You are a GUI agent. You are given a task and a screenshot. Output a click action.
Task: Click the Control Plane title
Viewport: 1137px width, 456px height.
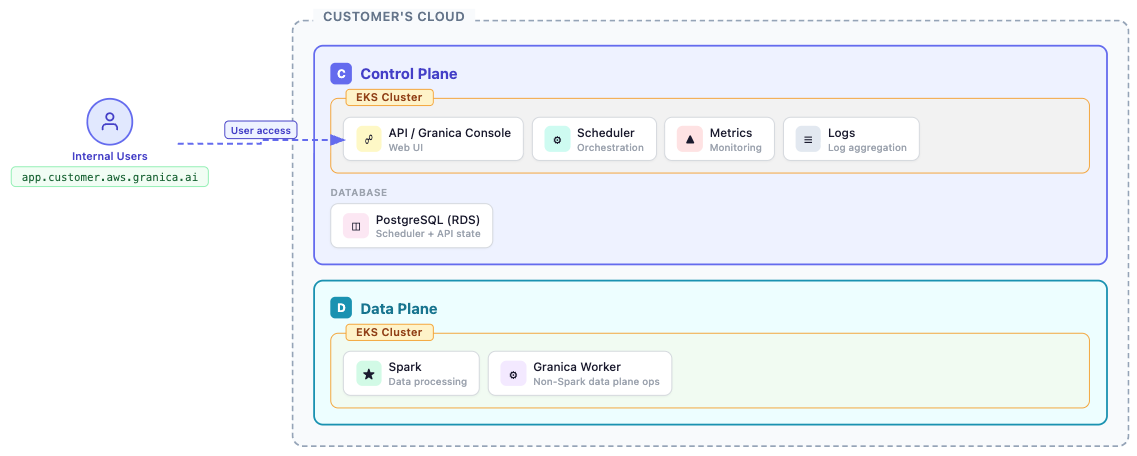click(x=409, y=74)
